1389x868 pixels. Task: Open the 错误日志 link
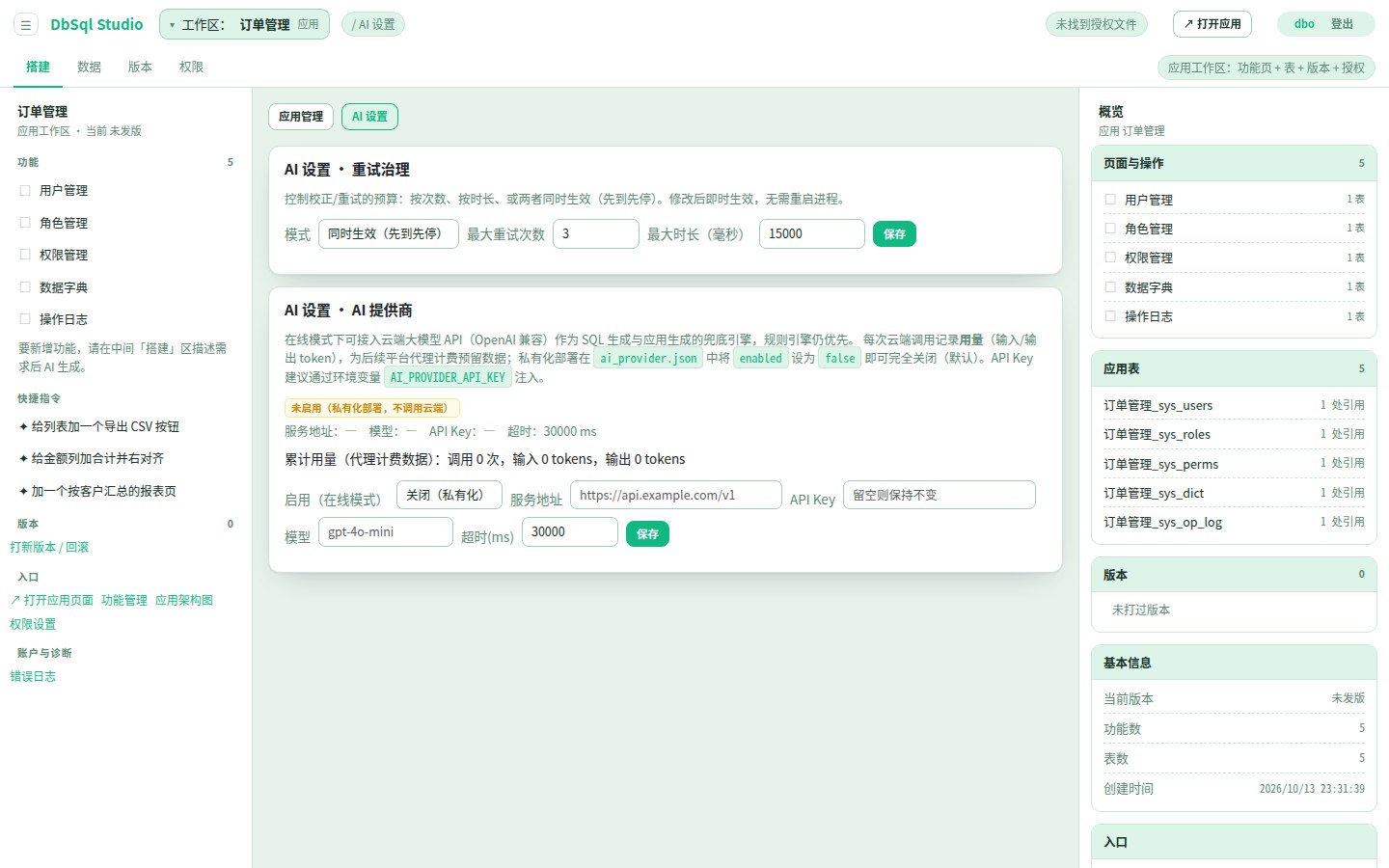point(33,676)
